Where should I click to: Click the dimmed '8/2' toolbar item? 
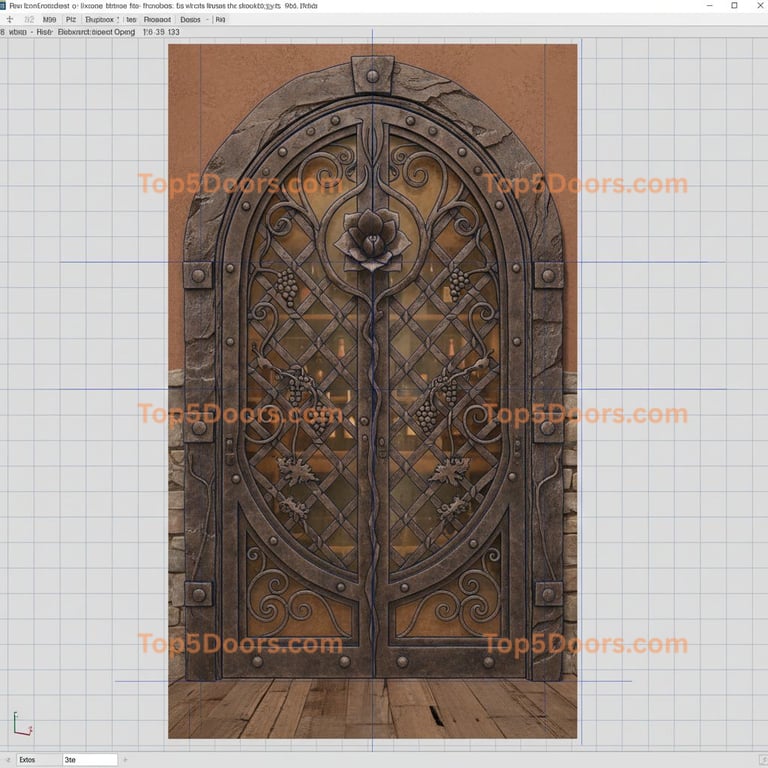tap(29, 20)
